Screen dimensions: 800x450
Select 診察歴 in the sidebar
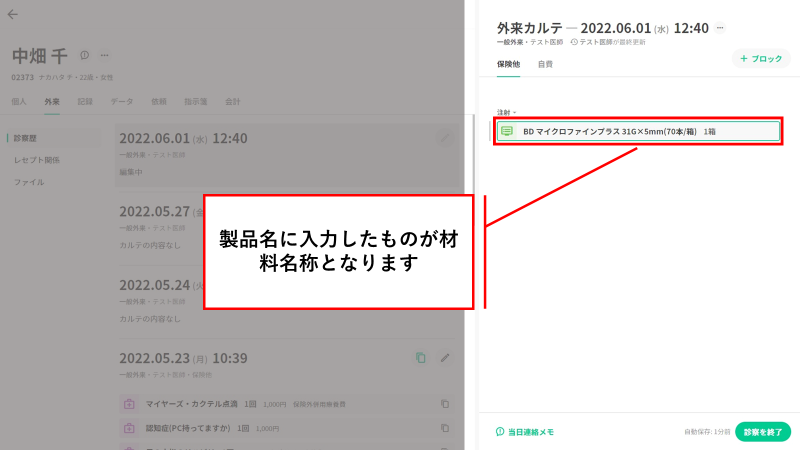[26, 138]
